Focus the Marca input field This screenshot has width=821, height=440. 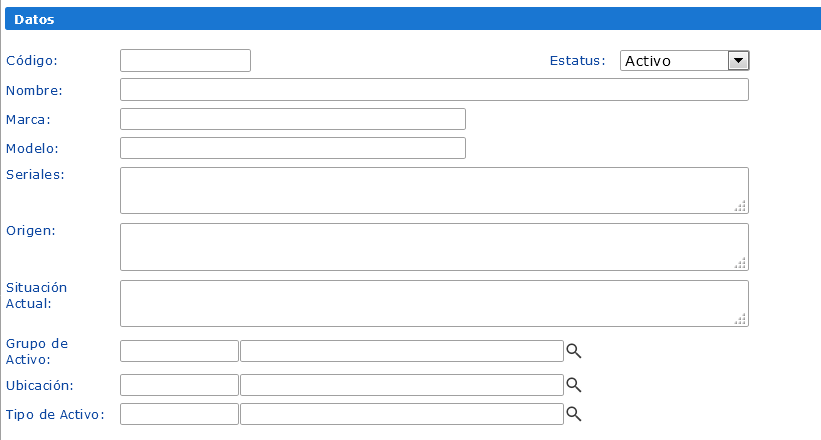(x=293, y=119)
